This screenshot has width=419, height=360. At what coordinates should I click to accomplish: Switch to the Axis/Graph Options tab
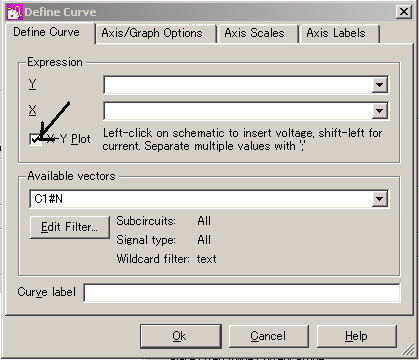pos(152,33)
